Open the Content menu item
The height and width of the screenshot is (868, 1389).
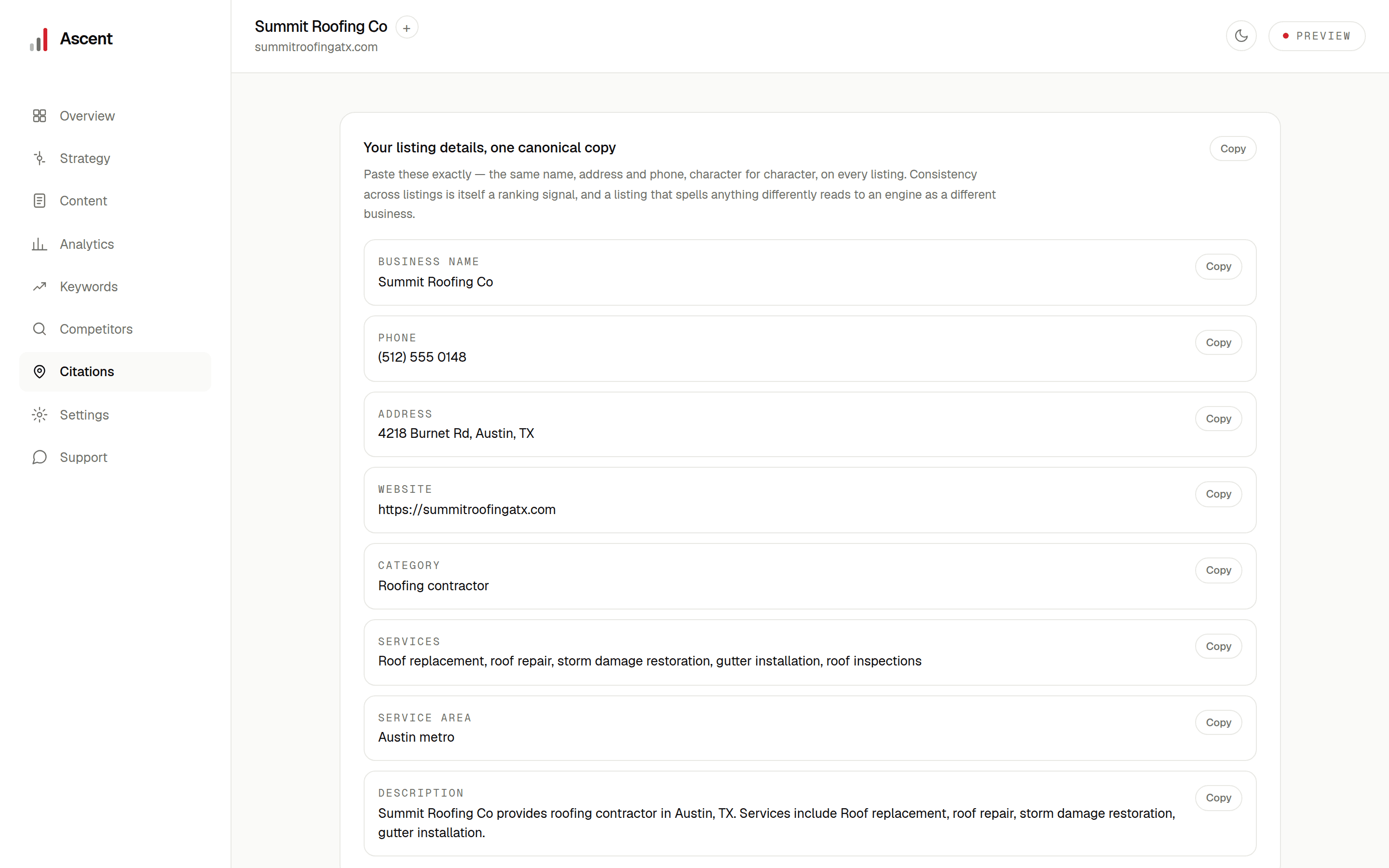tap(115, 201)
